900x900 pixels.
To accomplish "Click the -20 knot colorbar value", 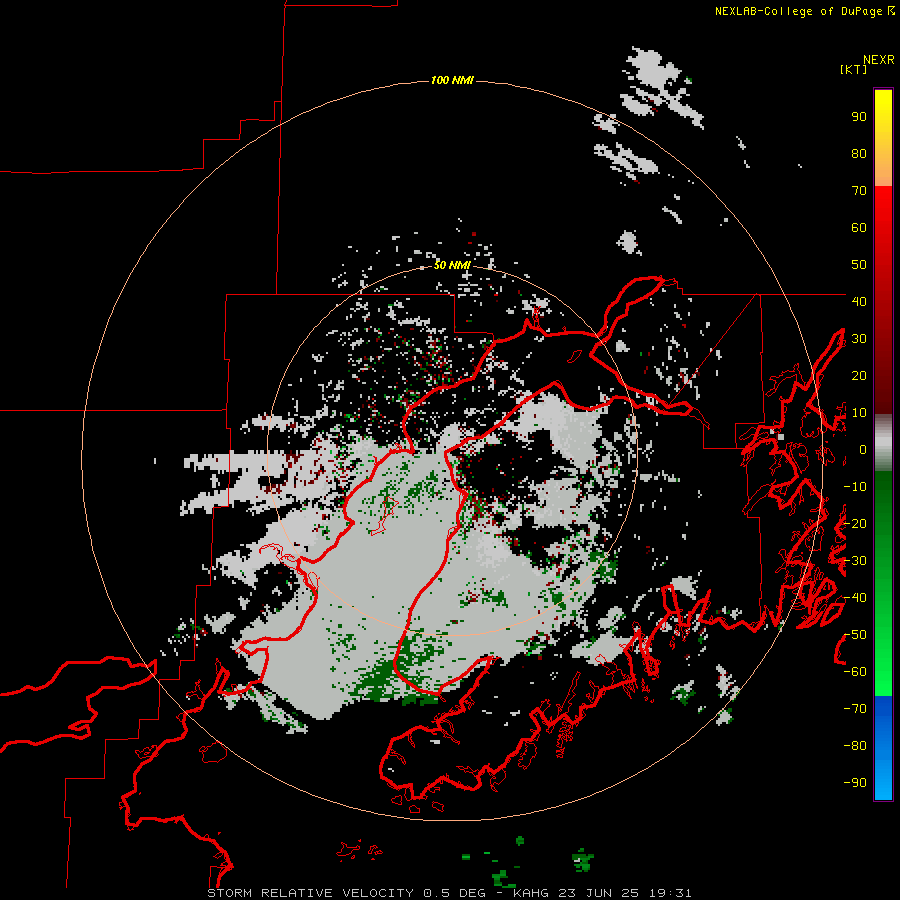I will (855, 523).
